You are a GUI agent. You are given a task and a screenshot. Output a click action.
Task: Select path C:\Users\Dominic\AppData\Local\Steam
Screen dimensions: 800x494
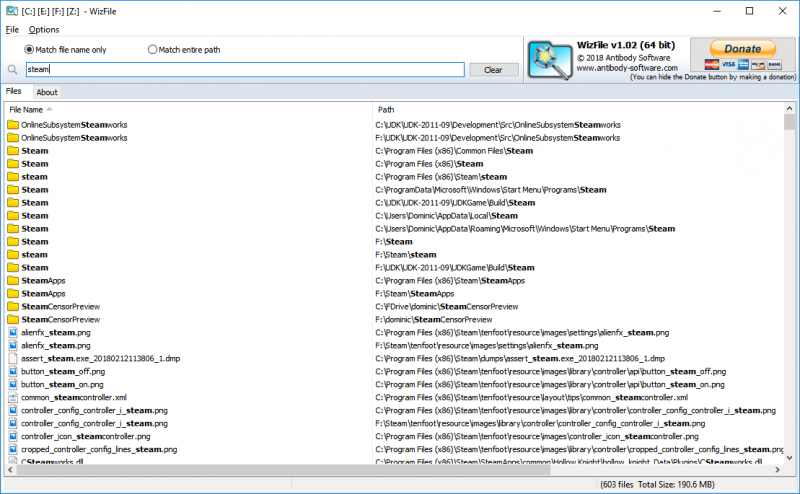446,216
